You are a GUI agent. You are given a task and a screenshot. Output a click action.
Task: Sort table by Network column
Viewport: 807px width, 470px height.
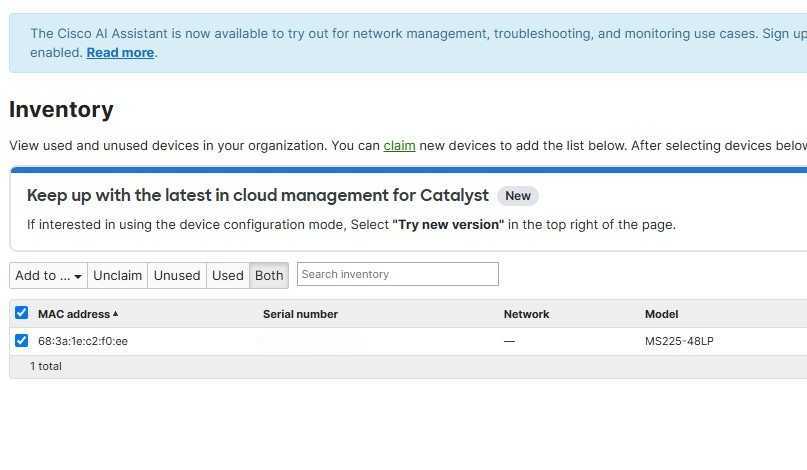click(526, 314)
